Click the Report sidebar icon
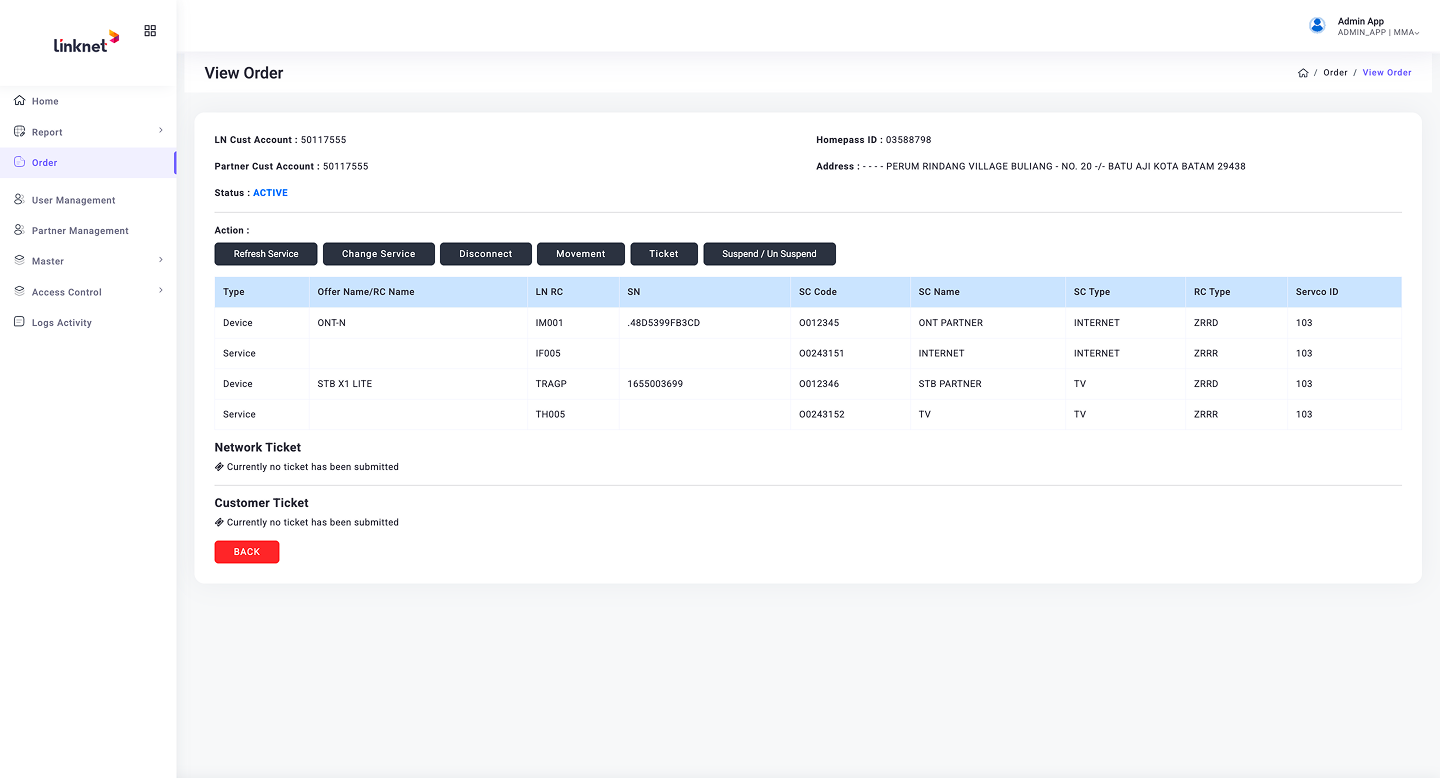1440x778 pixels. point(20,132)
